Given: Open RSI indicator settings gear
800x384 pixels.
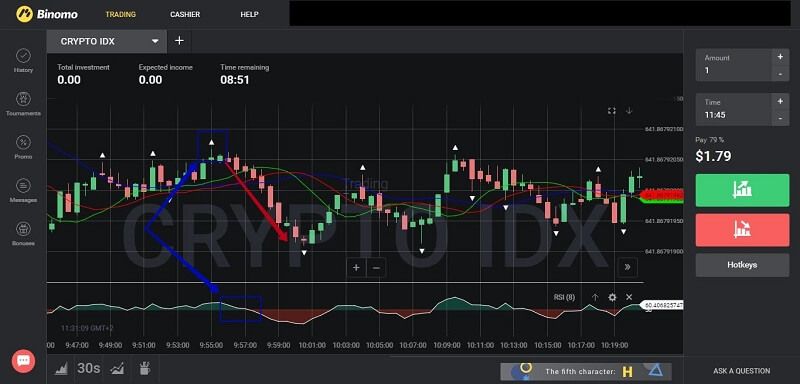Looking at the screenshot, I should [612, 297].
